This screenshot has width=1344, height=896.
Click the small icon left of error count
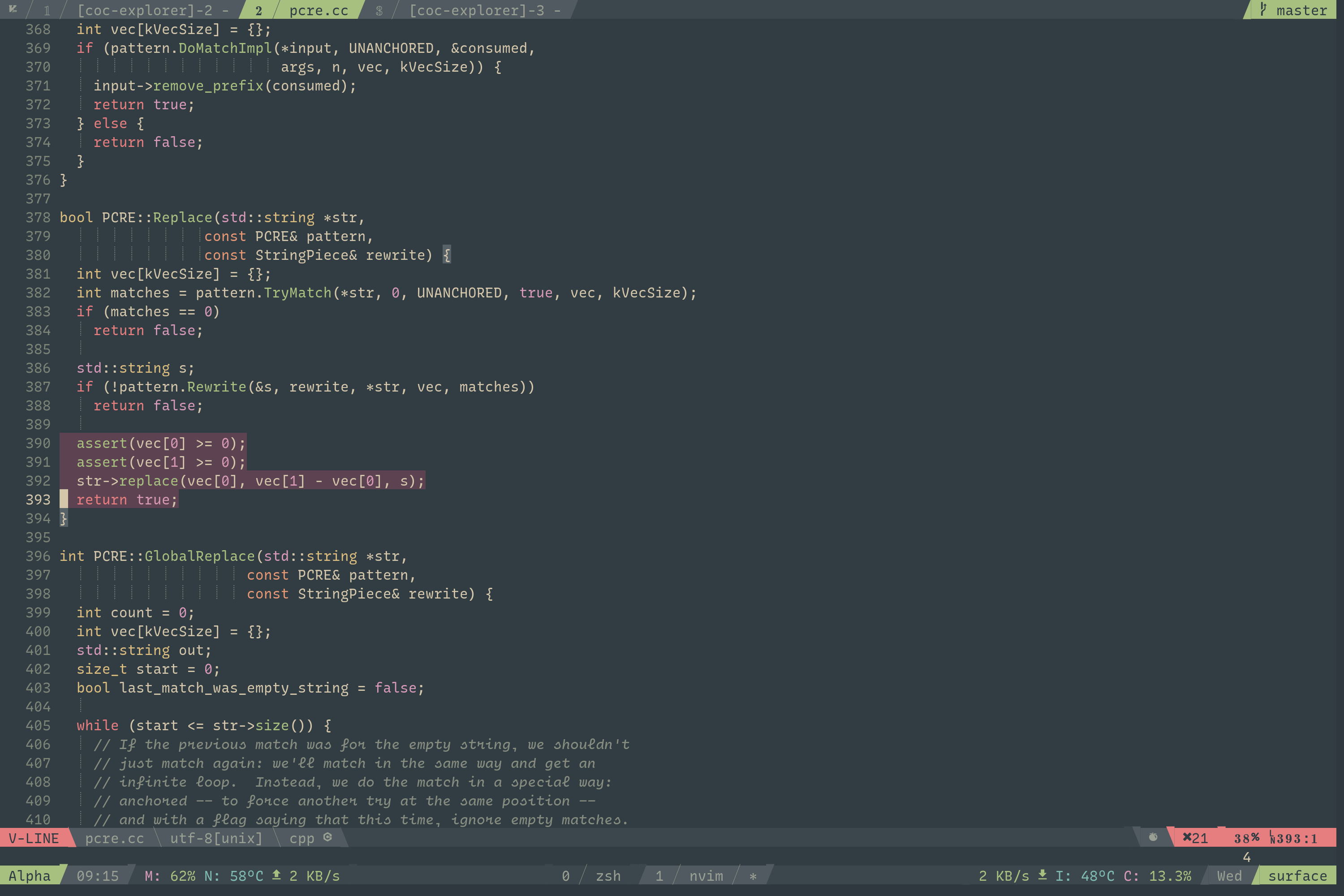tap(1153, 837)
